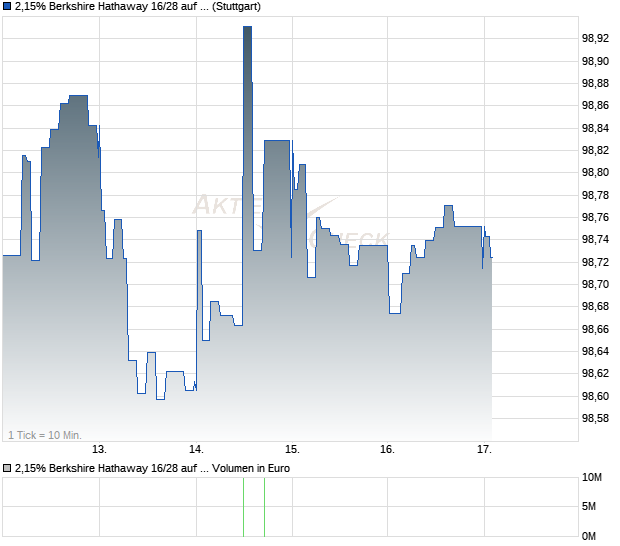Click the 98,68 price axis label
Viewport: 620px width, 546px height.
595,306
